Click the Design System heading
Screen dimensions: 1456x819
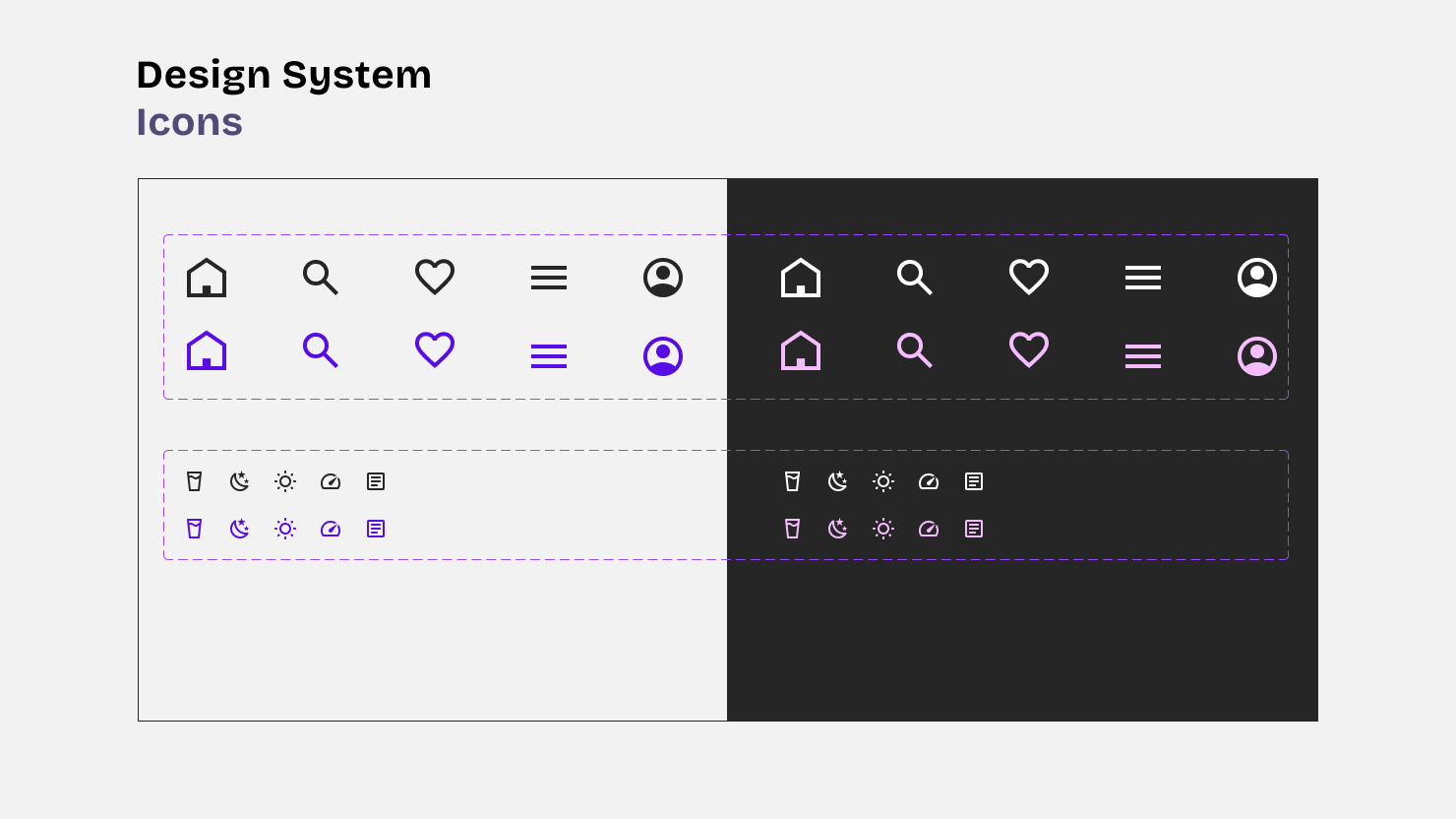[284, 74]
